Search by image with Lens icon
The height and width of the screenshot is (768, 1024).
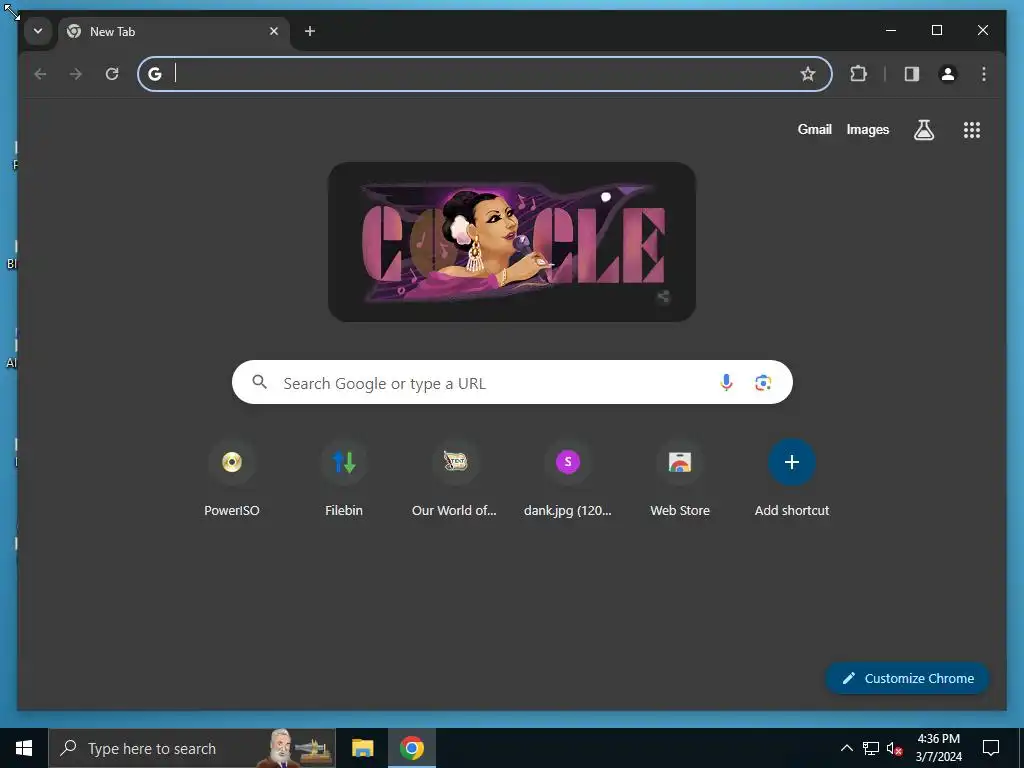point(763,383)
